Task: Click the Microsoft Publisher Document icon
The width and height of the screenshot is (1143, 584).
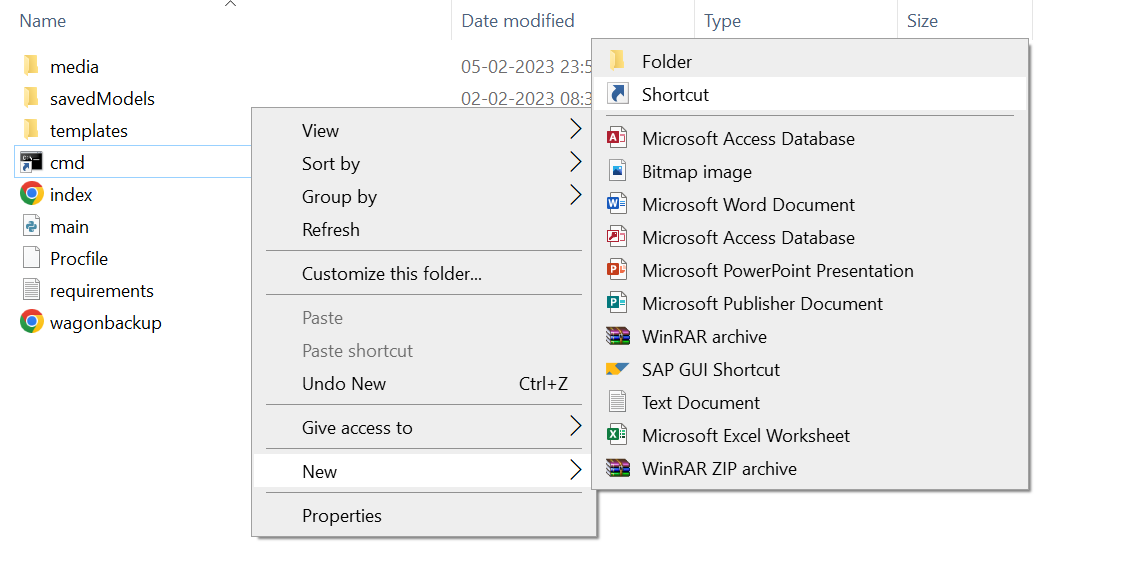Action: coord(617,303)
